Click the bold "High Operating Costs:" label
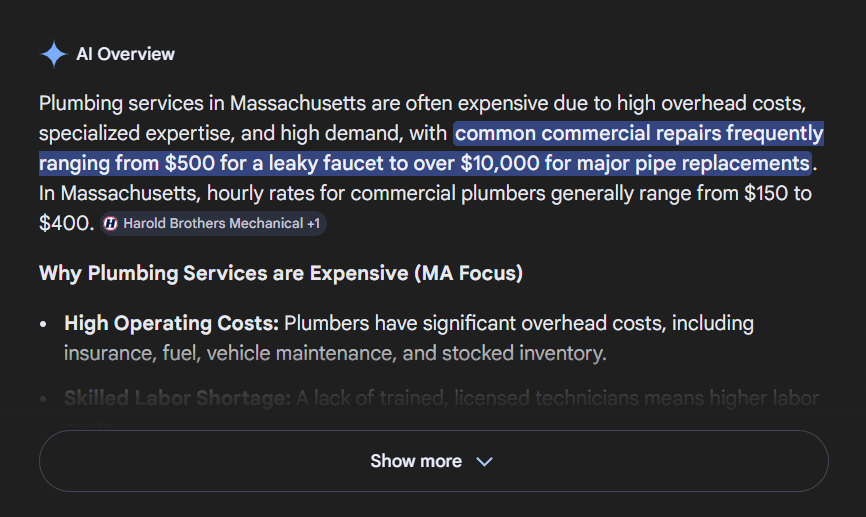The width and height of the screenshot is (866, 517). tap(172, 323)
